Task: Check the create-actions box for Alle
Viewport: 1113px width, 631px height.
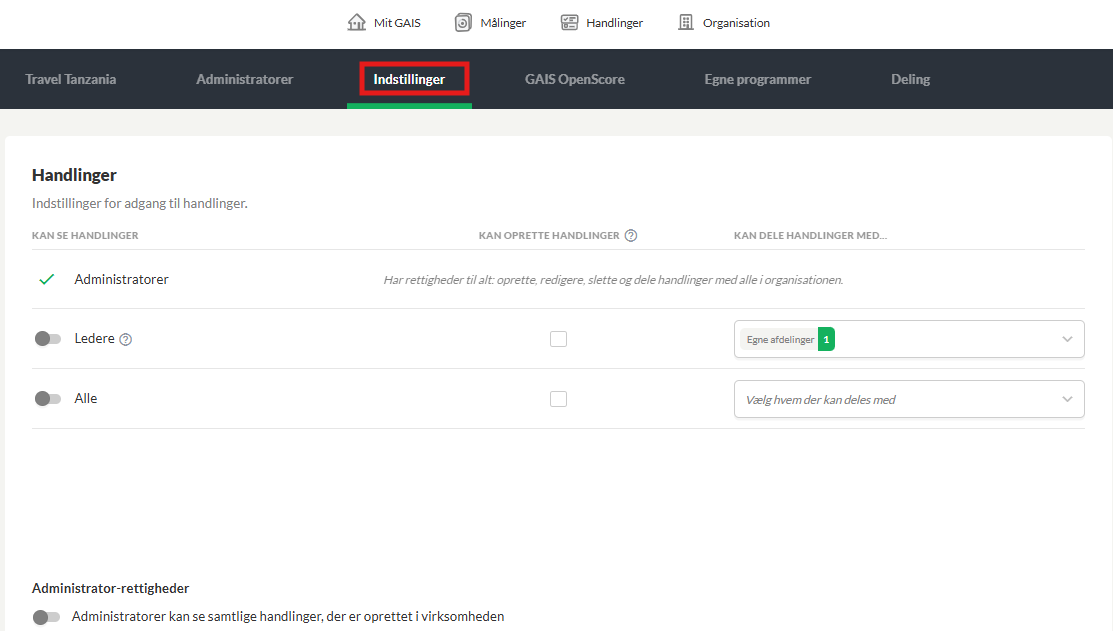Action: (x=559, y=399)
